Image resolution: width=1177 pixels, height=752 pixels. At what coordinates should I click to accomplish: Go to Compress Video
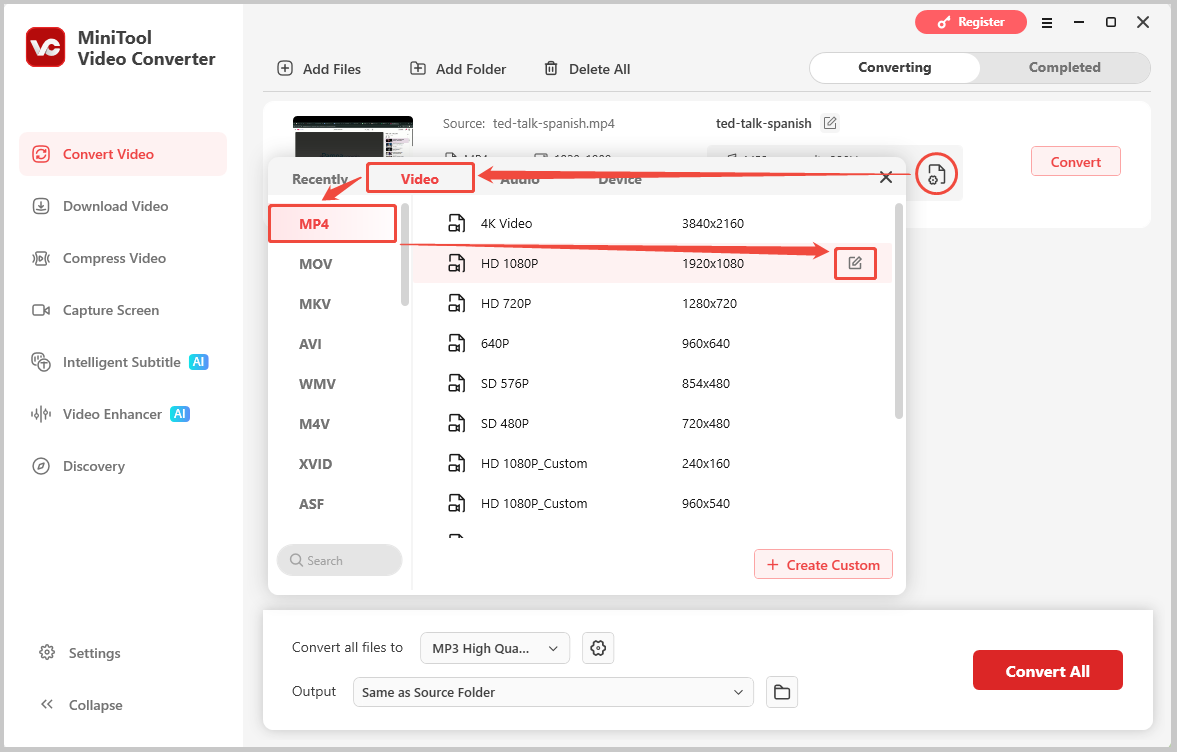pos(98,258)
